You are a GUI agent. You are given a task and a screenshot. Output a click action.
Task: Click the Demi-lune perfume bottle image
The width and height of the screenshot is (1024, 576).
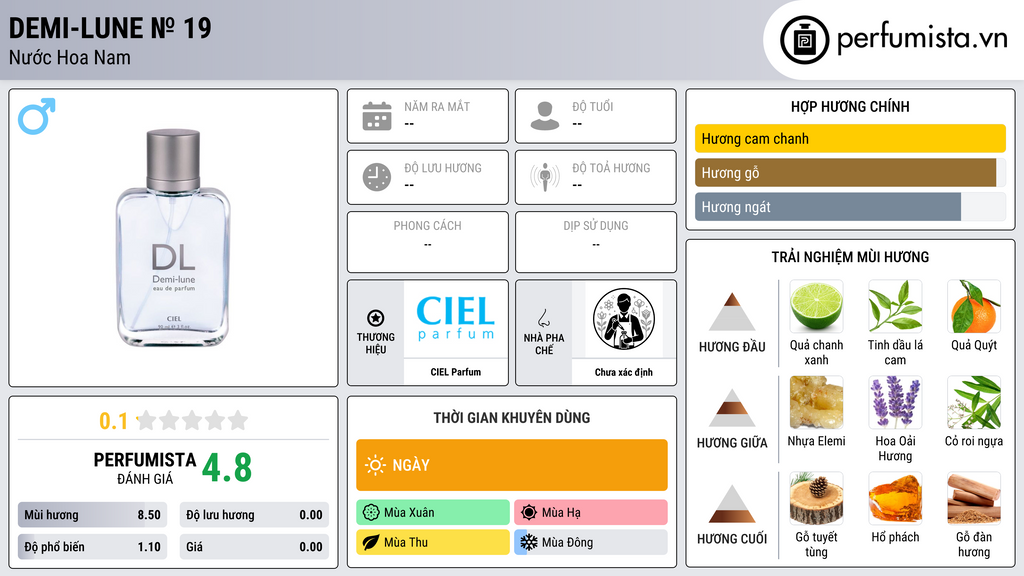pyautogui.click(x=173, y=238)
